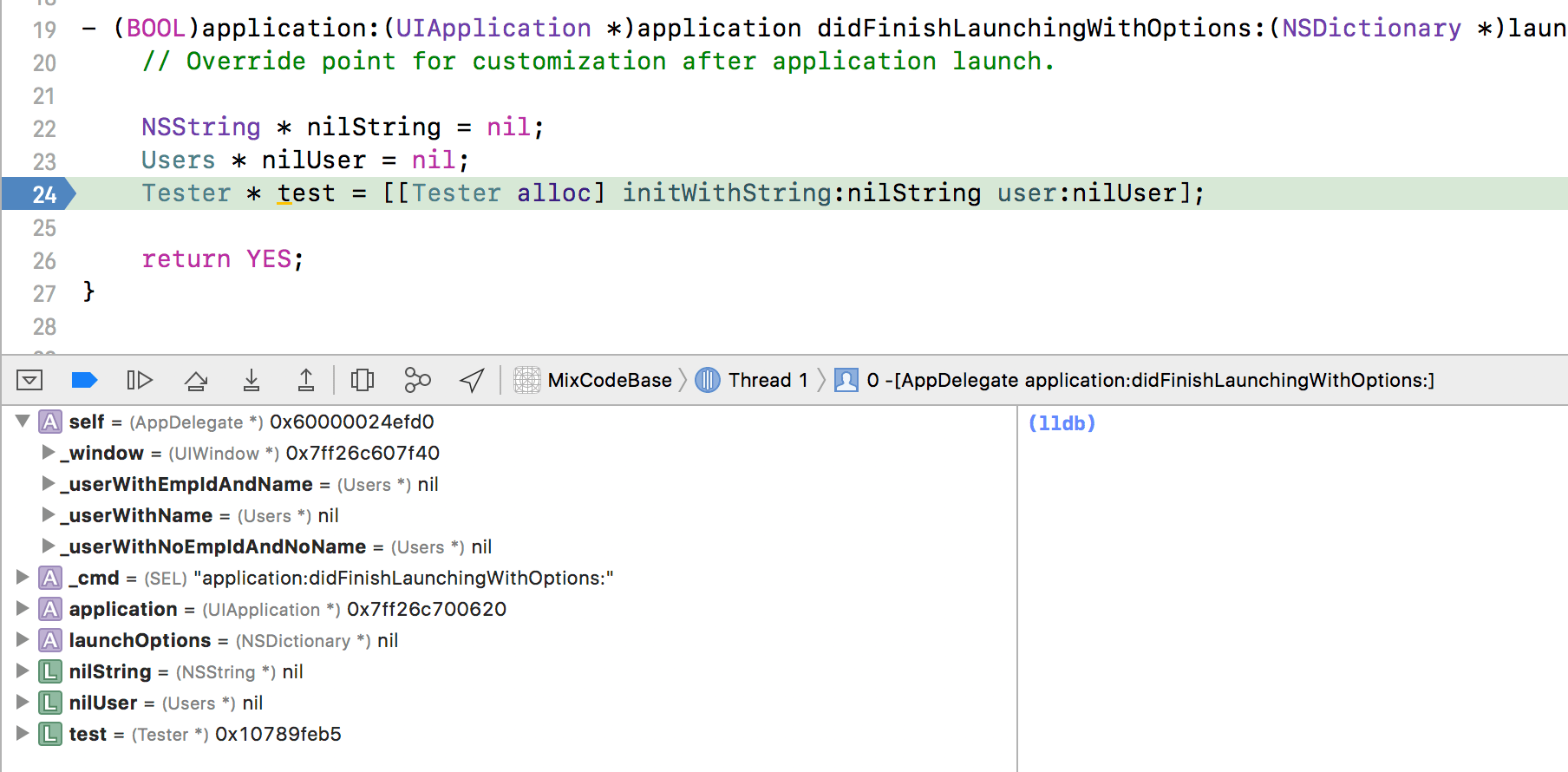Image resolution: width=1568 pixels, height=772 pixels.
Task: Click the MixCodeBase app icon in jump bar
Action: pyautogui.click(x=527, y=380)
